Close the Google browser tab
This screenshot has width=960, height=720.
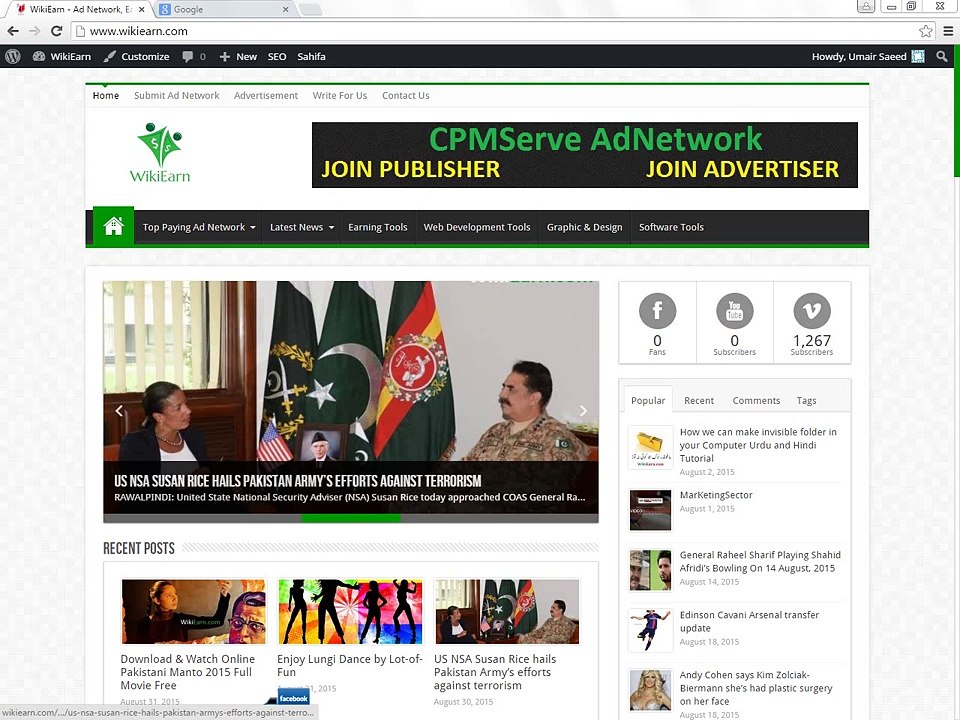tap(285, 9)
